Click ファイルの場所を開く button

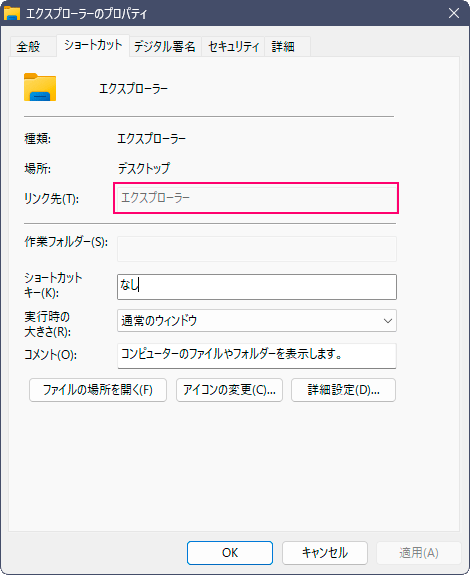[x=98, y=390]
